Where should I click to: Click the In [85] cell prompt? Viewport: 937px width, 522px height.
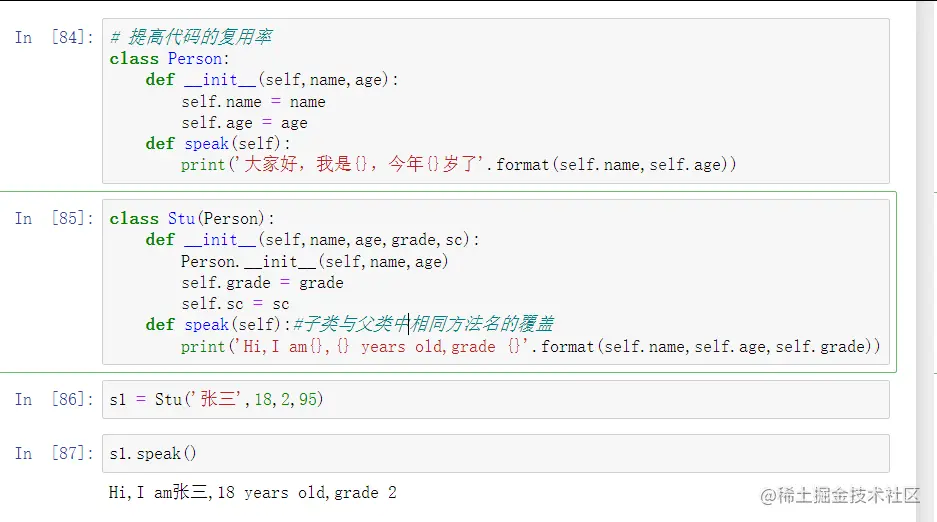(x=54, y=218)
